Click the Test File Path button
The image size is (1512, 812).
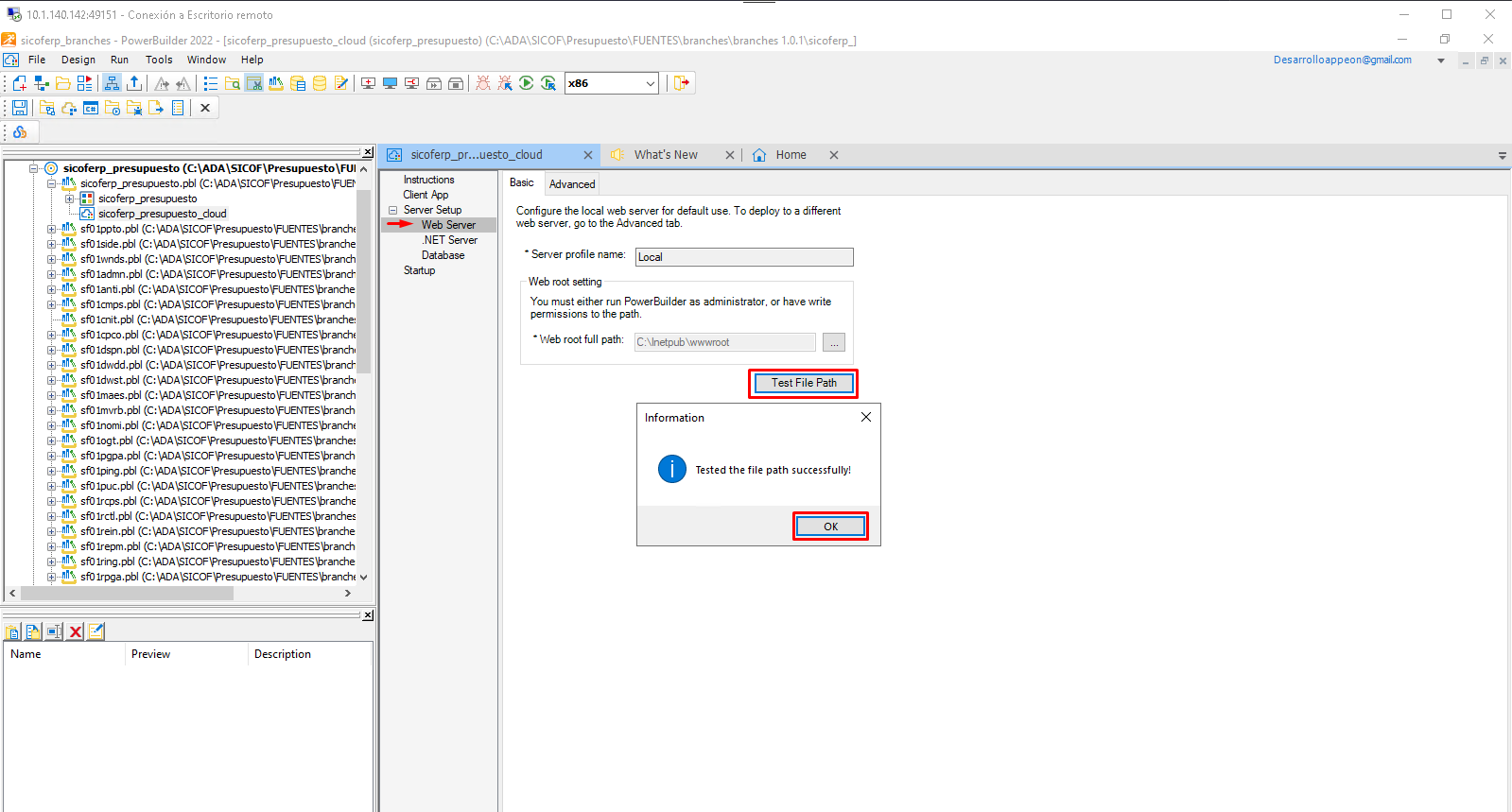pyautogui.click(x=804, y=383)
